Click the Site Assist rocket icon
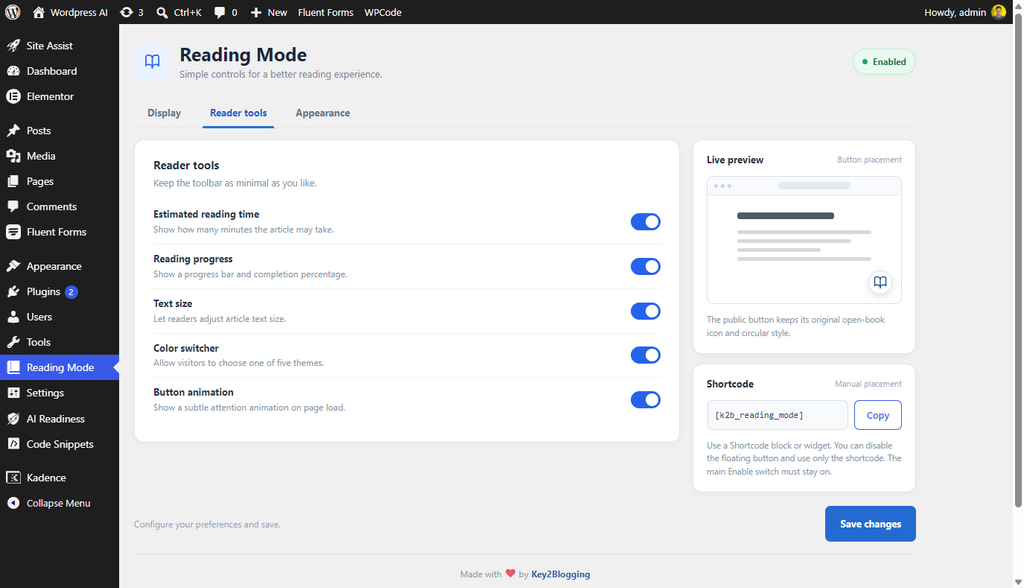Viewport: 1024px width, 588px height. tap(13, 46)
